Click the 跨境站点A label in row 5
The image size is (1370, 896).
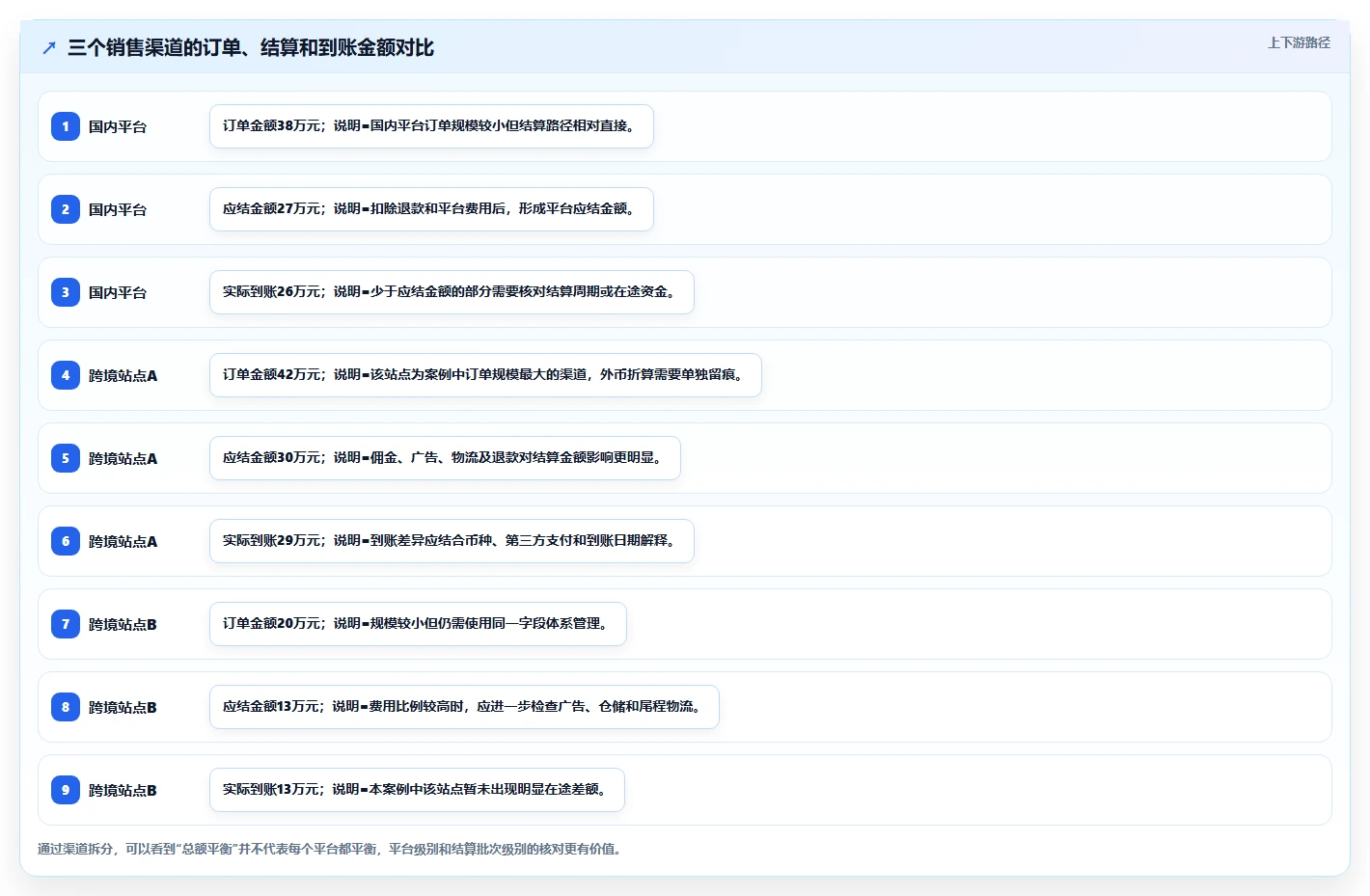[123, 458]
